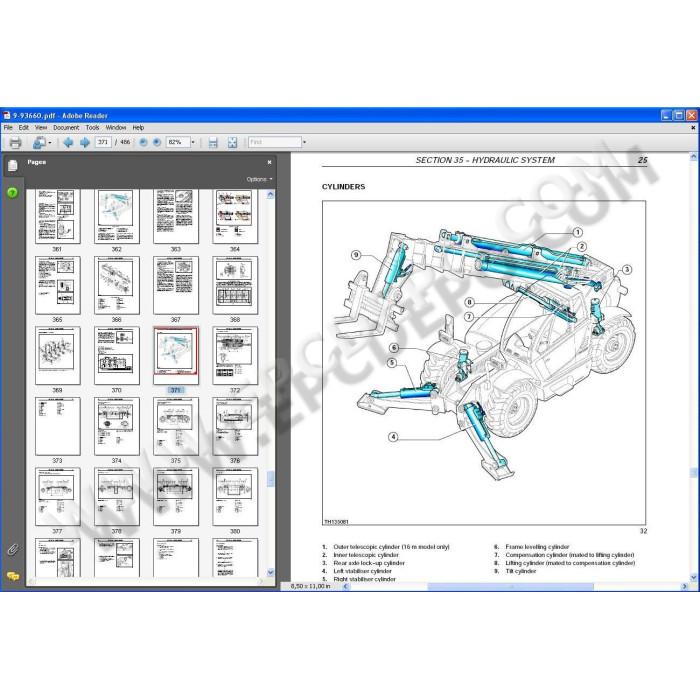The height and width of the screenshot is (700, 700).
Task: Click the CYLINDERS heading in the document
Action: [343, 187]
